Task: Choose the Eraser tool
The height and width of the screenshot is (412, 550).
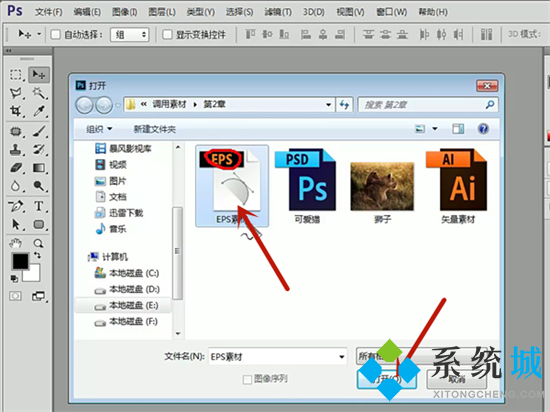Action: (x=15, y=168)
